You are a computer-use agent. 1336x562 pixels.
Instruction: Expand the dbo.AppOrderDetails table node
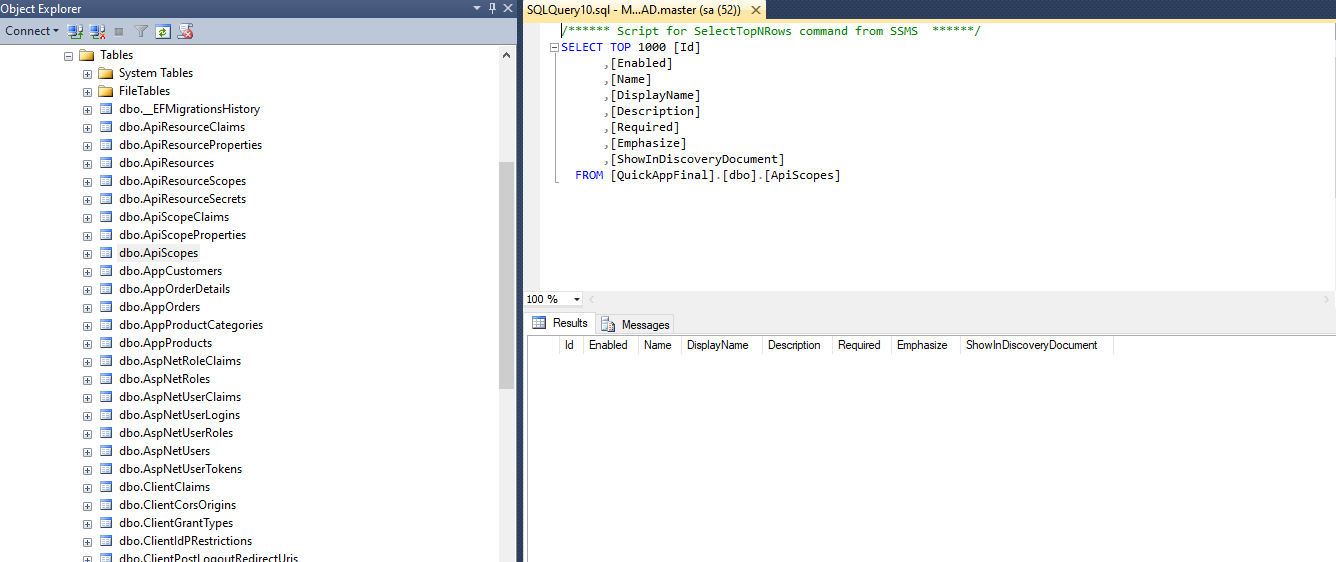point(87,290)
